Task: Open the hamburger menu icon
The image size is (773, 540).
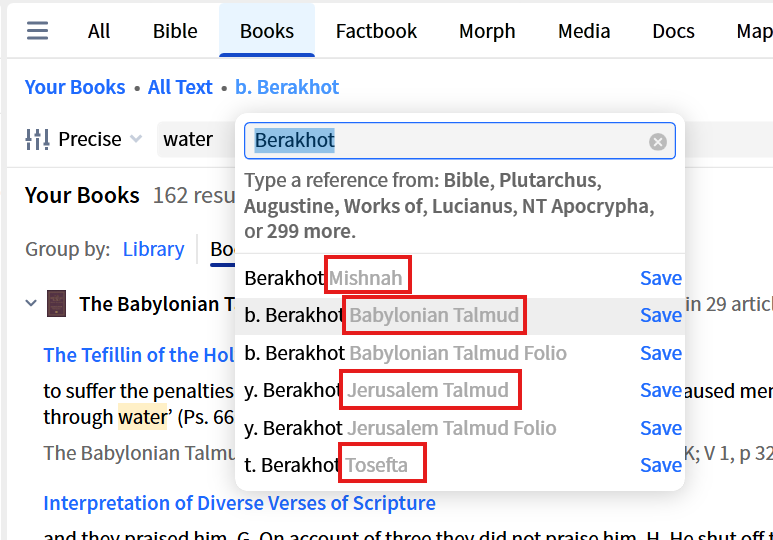Action: tap(37, 31)
